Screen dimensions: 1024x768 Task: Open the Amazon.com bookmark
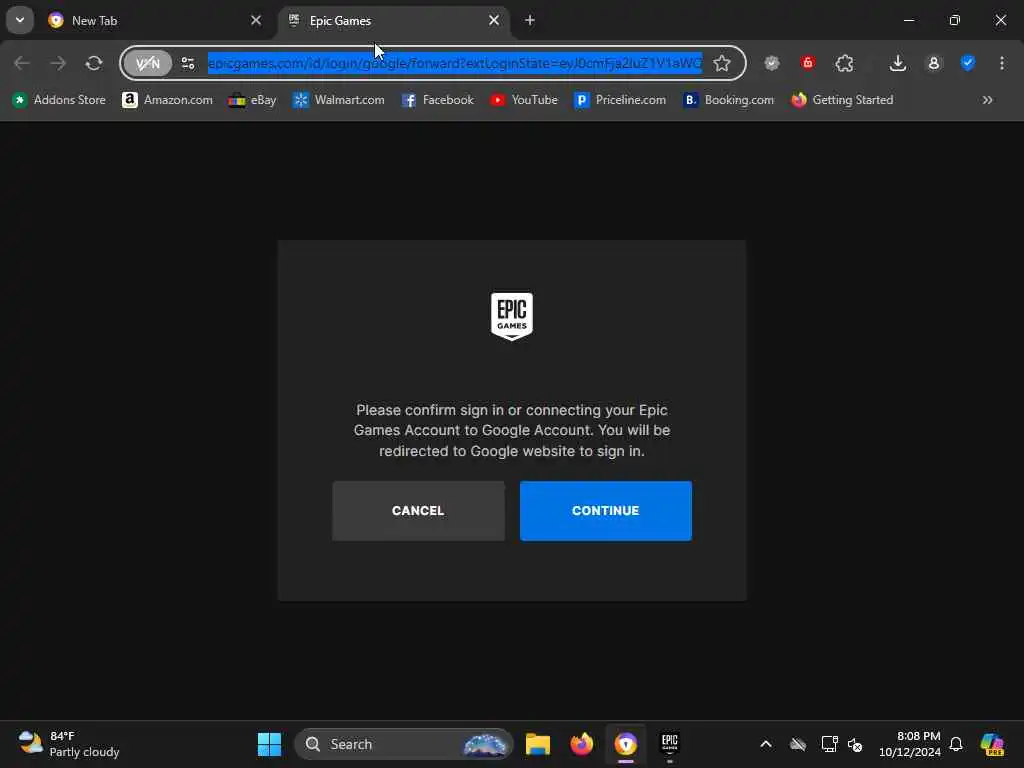pos(168,100)
